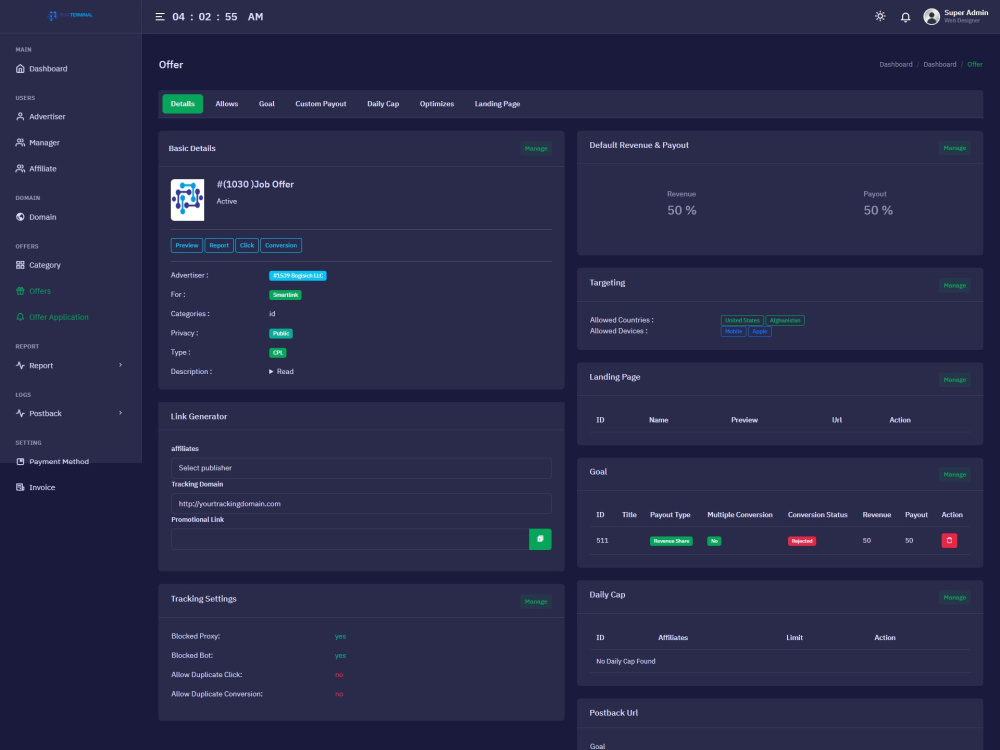Click the offer Report button
Screen dimensions: 1000x750
219,246
